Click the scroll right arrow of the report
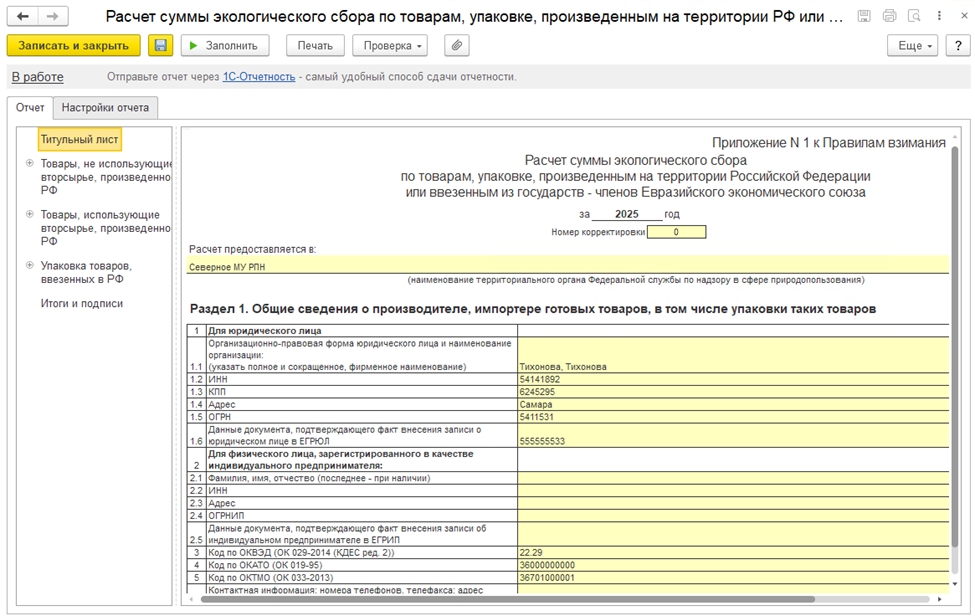The width and height of the screenshot is (975, 616). [x=940, y=599]
